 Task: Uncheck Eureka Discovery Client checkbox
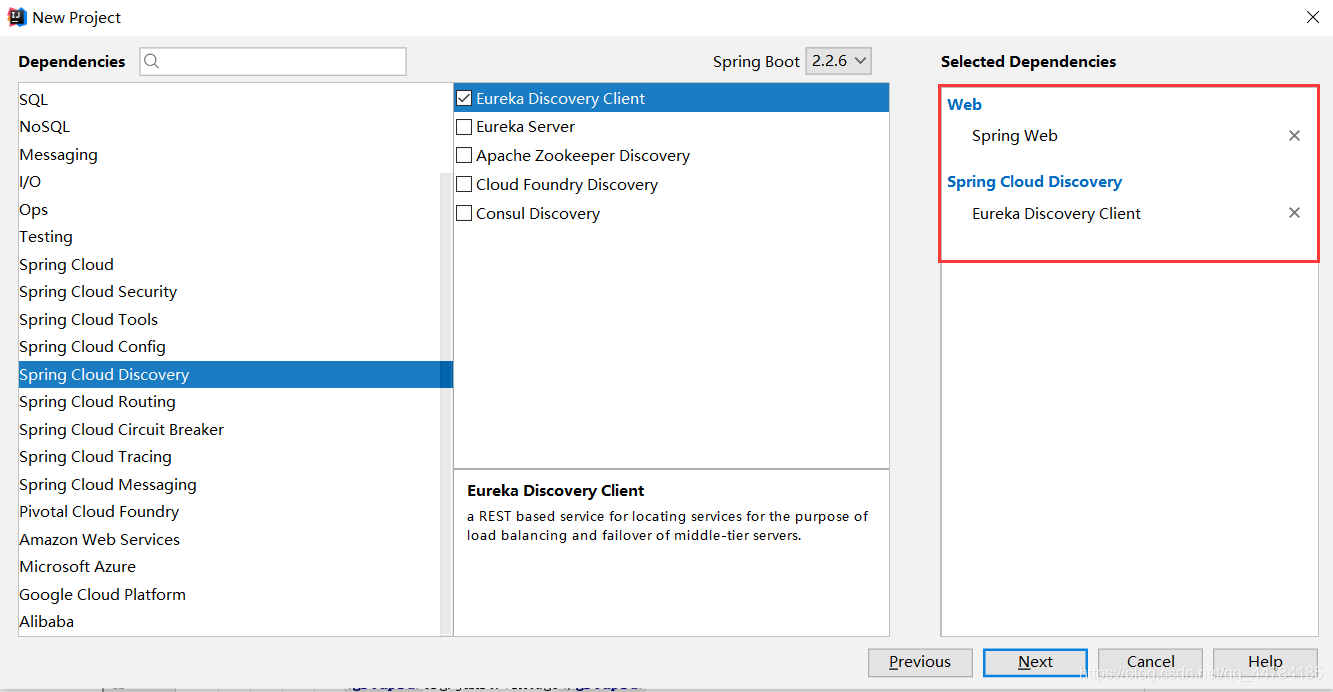[464, 98]
